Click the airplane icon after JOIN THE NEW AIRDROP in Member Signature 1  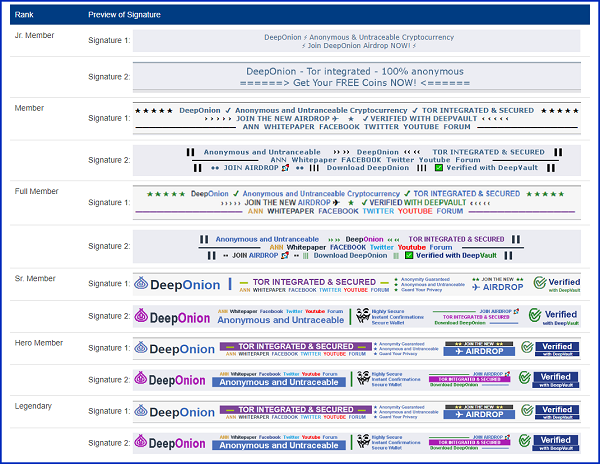point(336,119)
